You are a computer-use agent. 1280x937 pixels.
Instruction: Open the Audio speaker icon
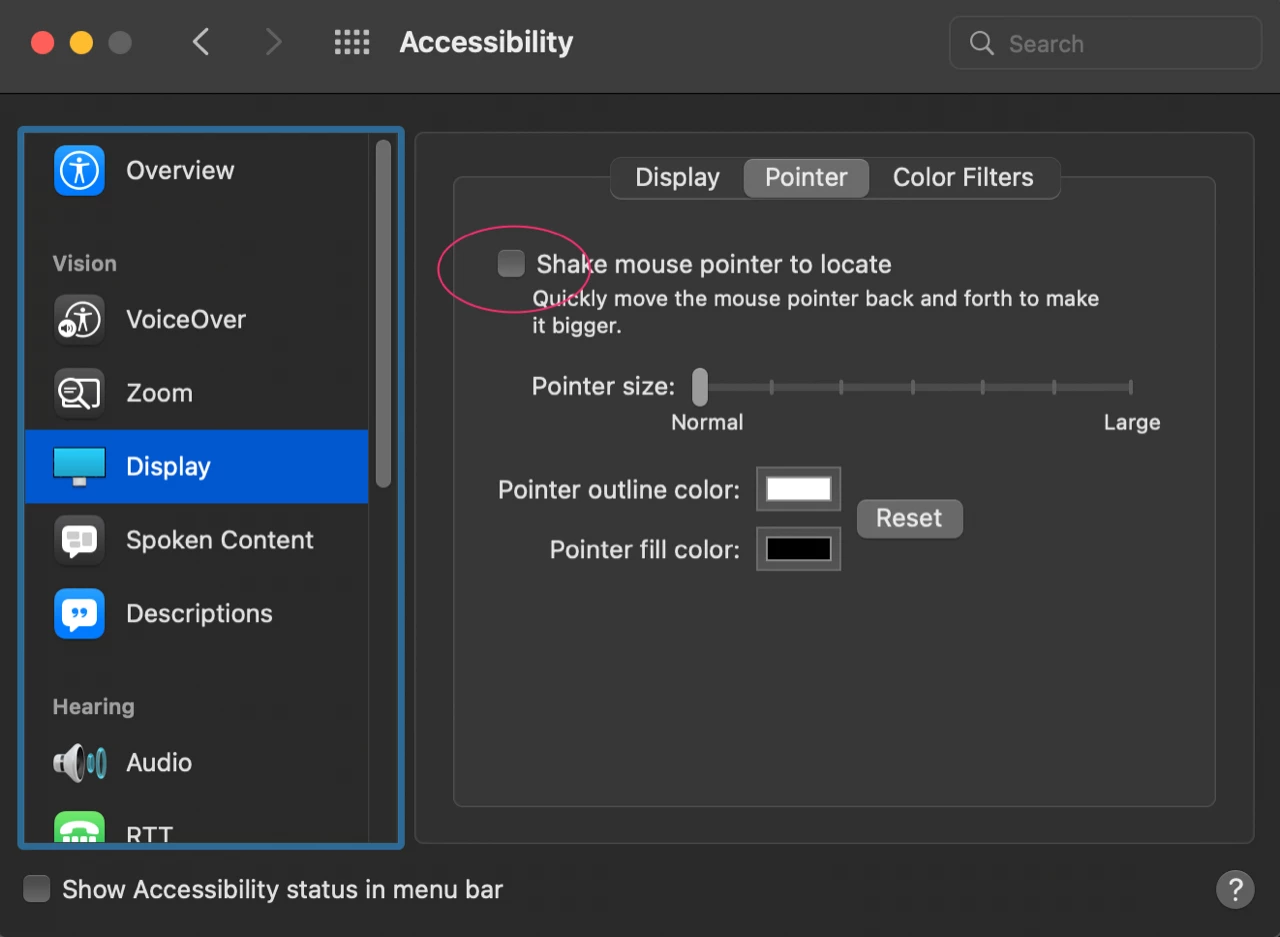click(x=79, y=763)
